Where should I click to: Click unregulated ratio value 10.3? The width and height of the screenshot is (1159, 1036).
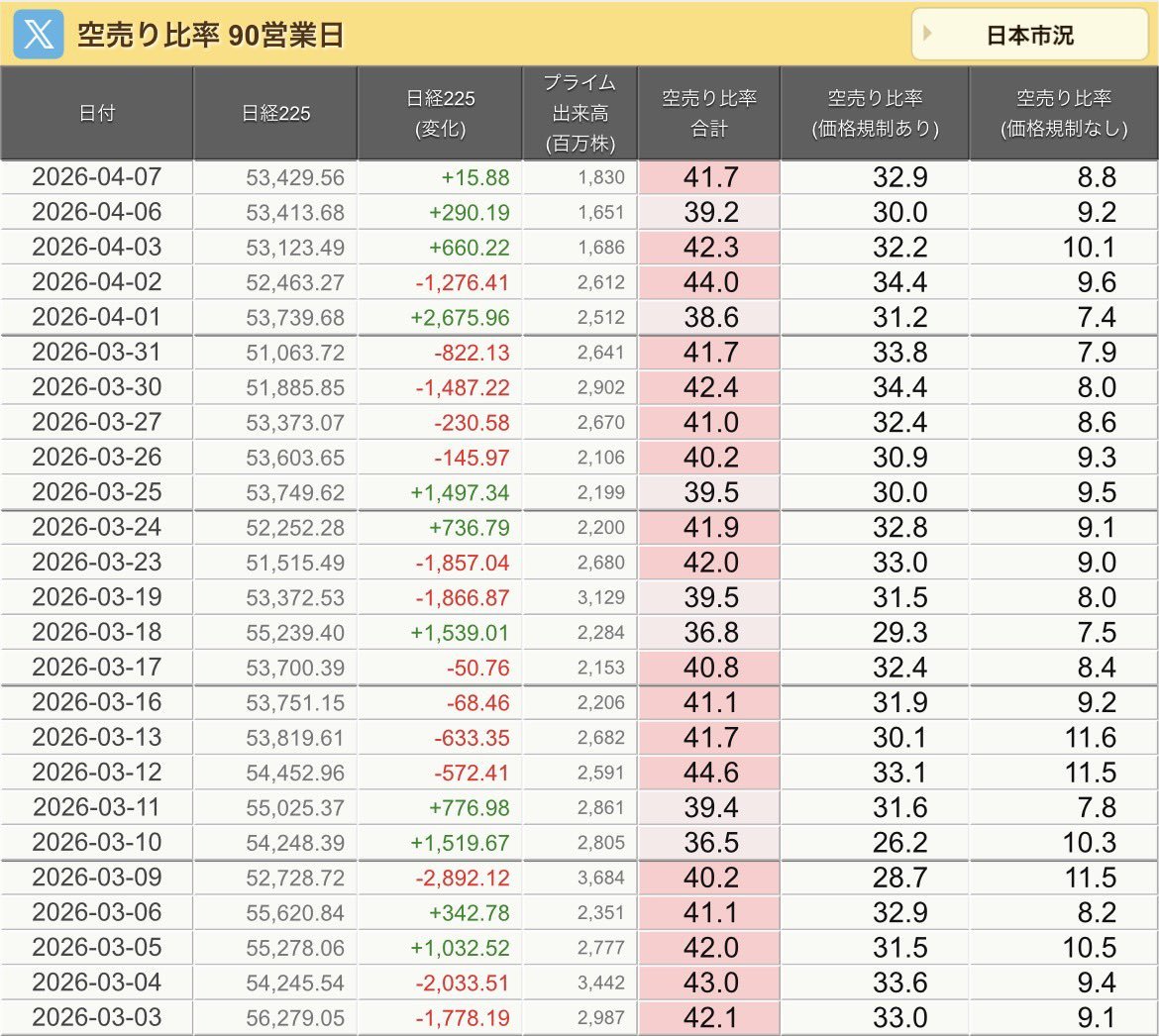(x=1090, y=843)
